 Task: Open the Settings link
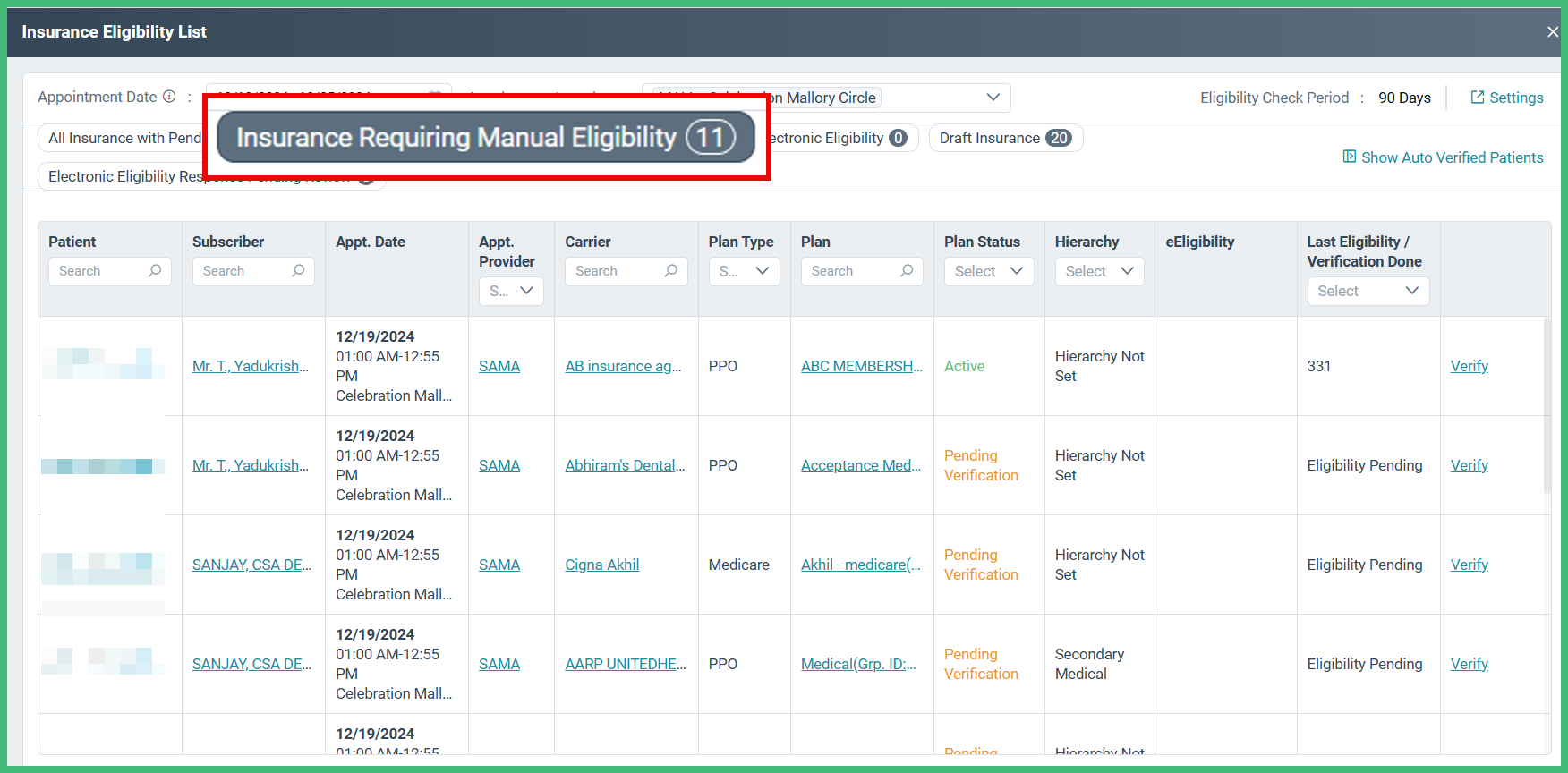[1507, 98]
